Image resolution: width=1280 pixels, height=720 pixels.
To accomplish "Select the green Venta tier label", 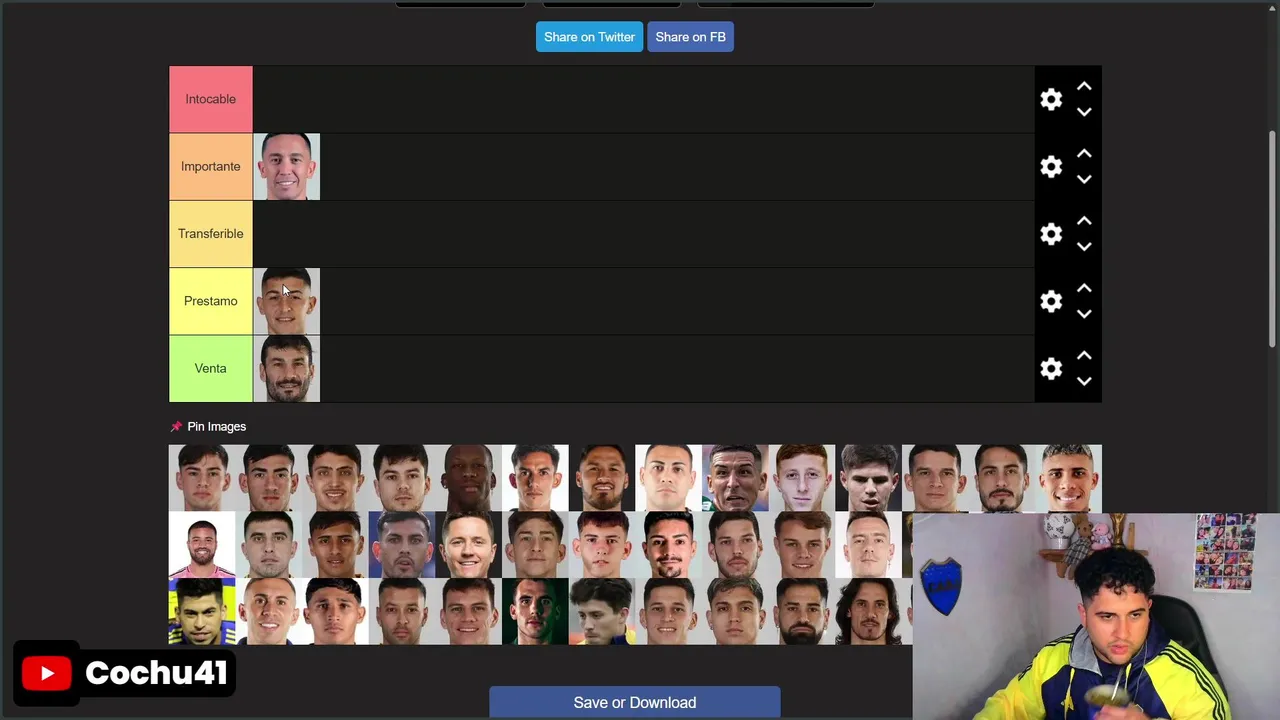I will [211, 368].
